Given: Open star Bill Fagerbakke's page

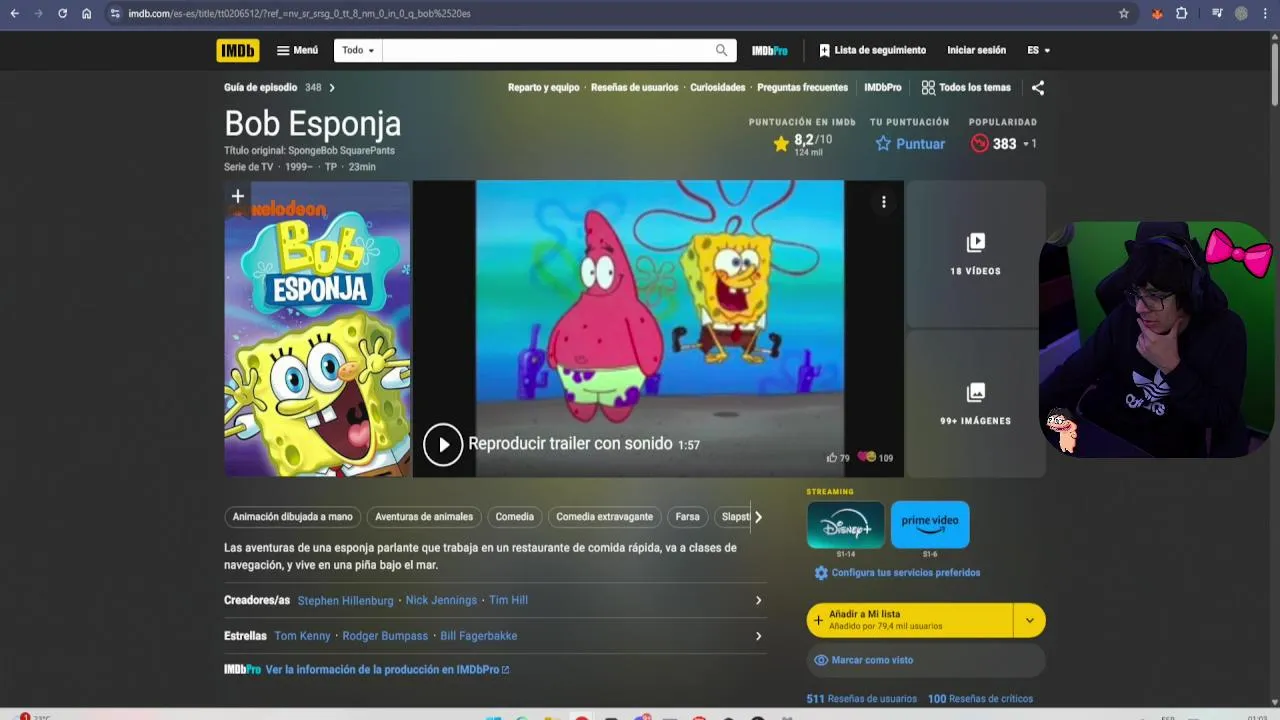Looking at the screenshot, I should coord(479,636).
